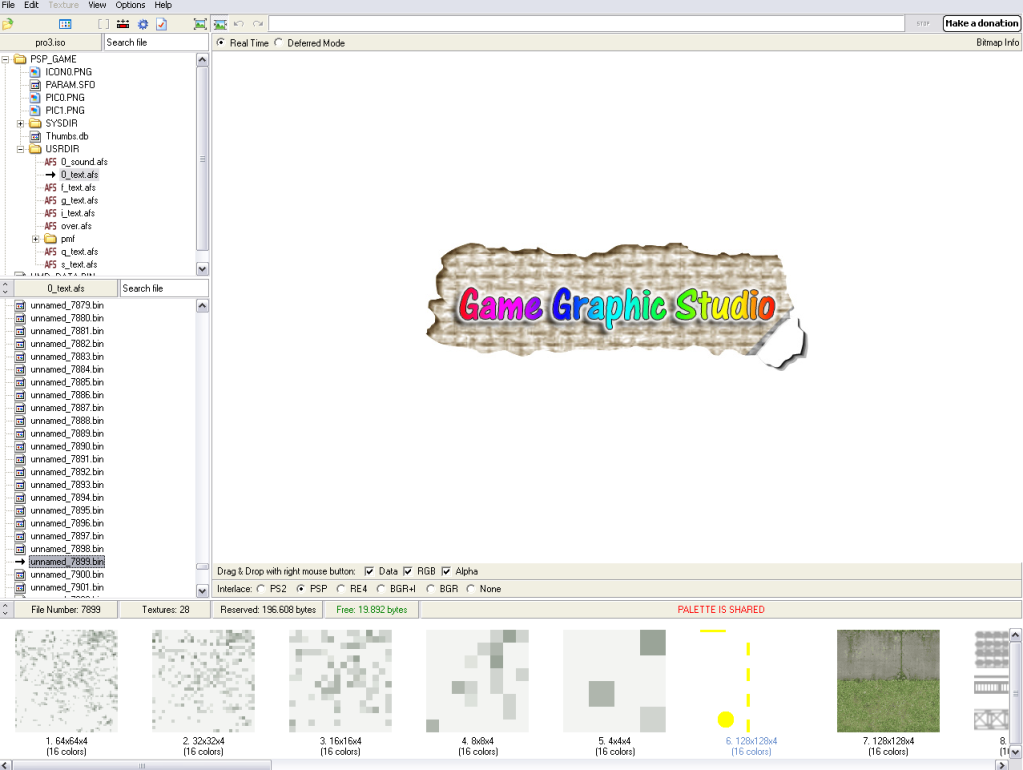The width and height of the screenshot is (1023, 770).
Task: Click the undo arrow icon
Action: (x=239, y=24)
